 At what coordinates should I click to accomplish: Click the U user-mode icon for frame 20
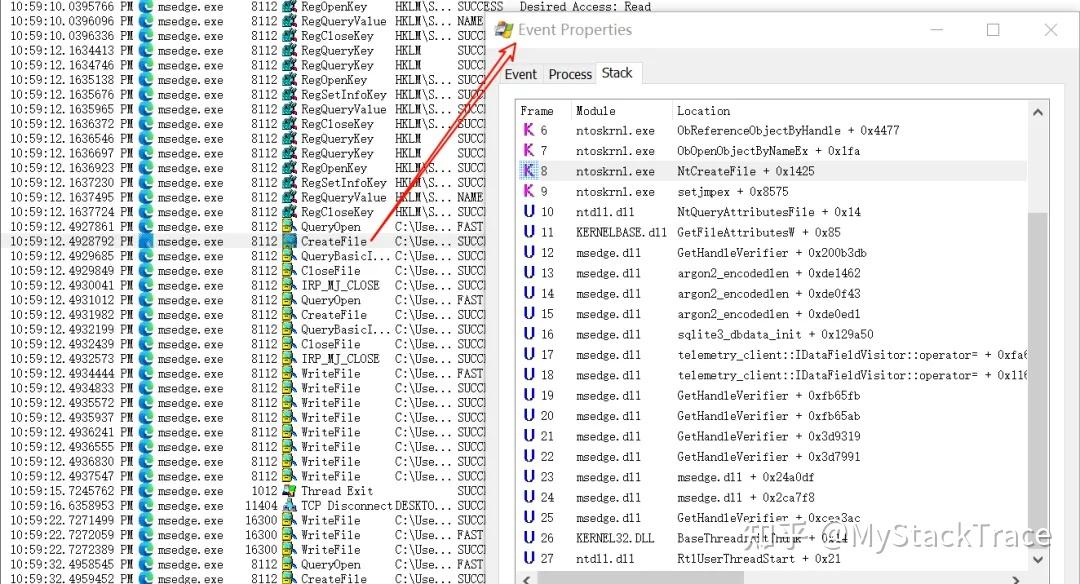pos(529,415)
